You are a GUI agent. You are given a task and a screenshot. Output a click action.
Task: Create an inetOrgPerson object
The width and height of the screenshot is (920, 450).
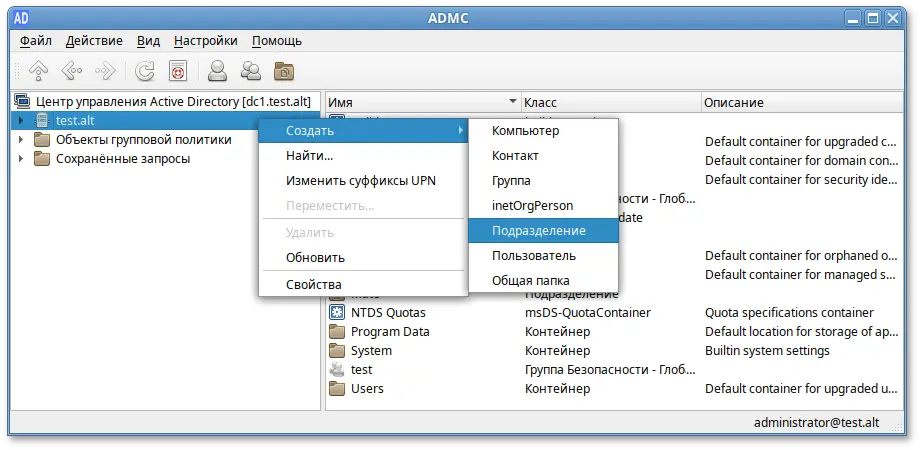coord(543,206)
